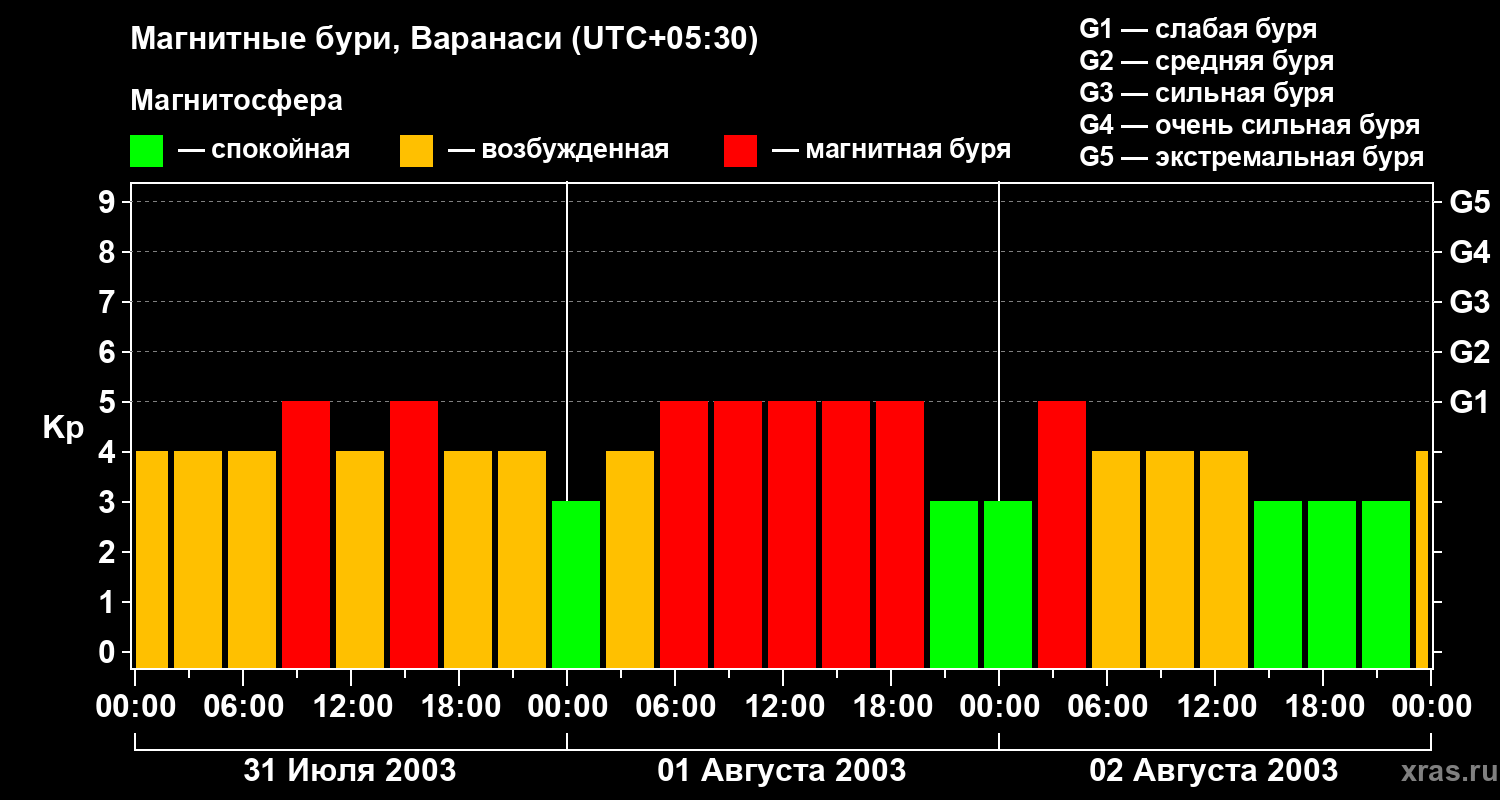1500x800 pixels.
Task: Click the date label '31 Июля 2003'
Action: (350, 770)
